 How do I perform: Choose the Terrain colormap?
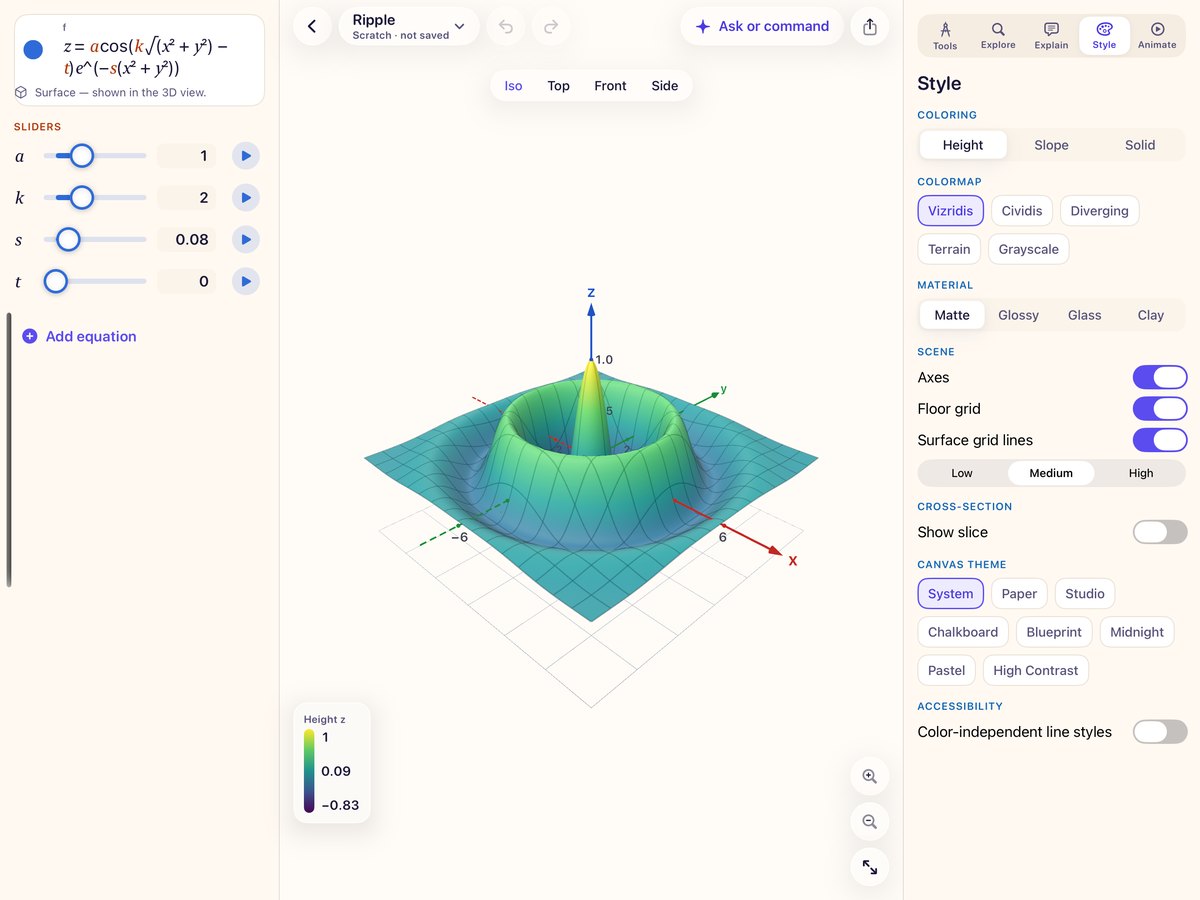tap(949, 249)
